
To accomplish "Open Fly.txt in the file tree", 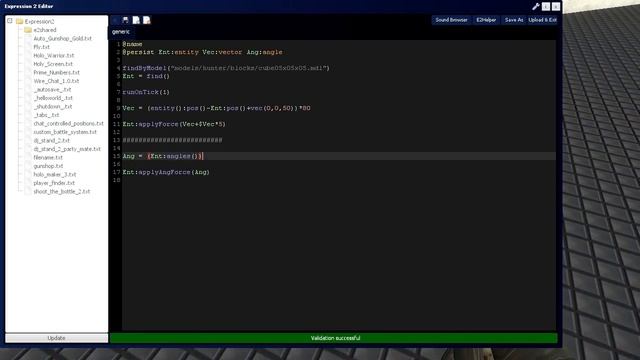I will point(42,47).
